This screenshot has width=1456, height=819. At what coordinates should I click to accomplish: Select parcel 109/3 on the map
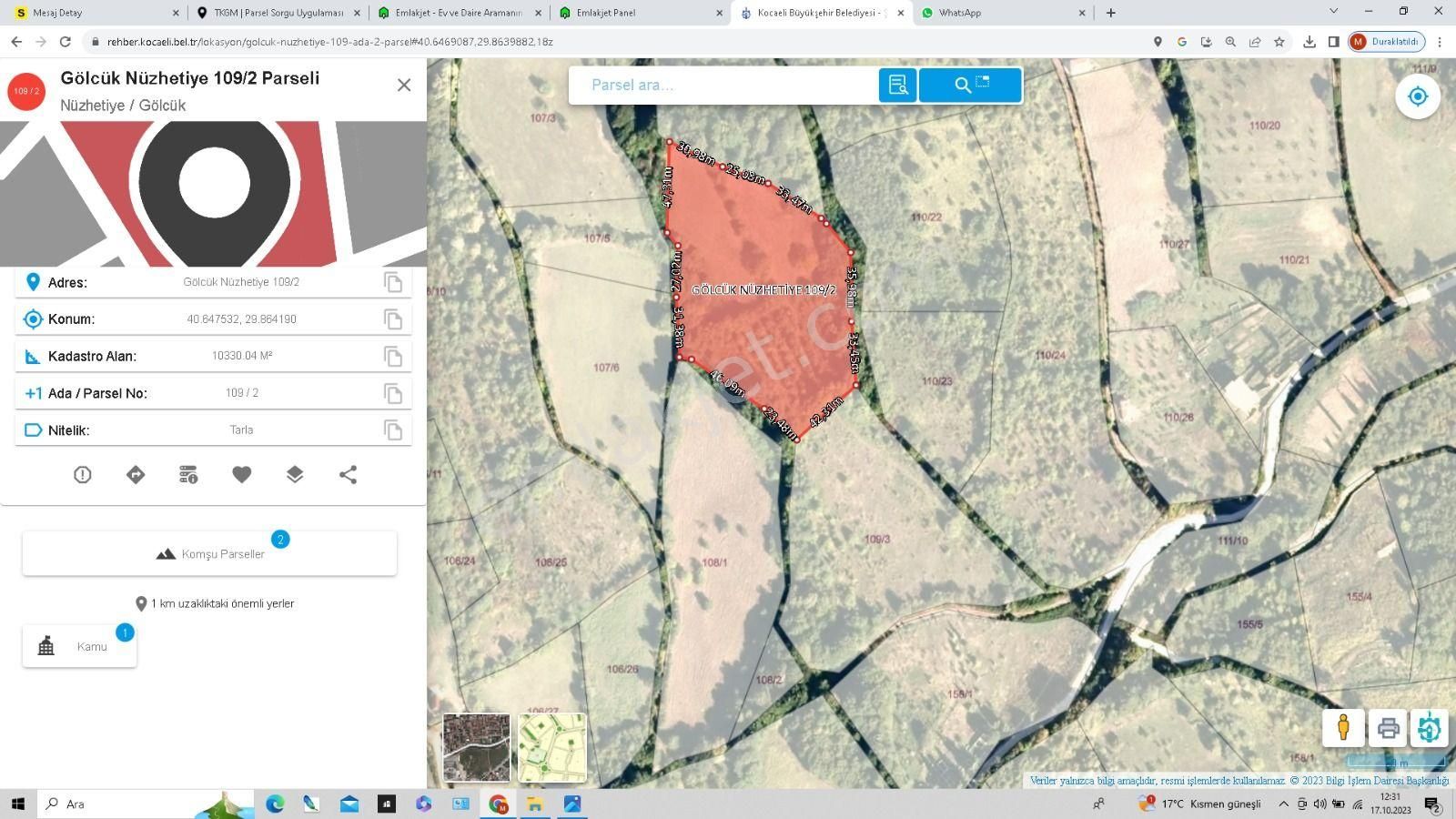coord(877,539)
